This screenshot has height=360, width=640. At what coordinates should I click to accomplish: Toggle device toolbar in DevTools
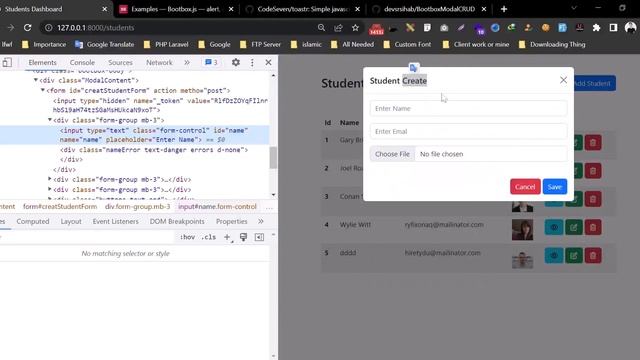point(7,62)
